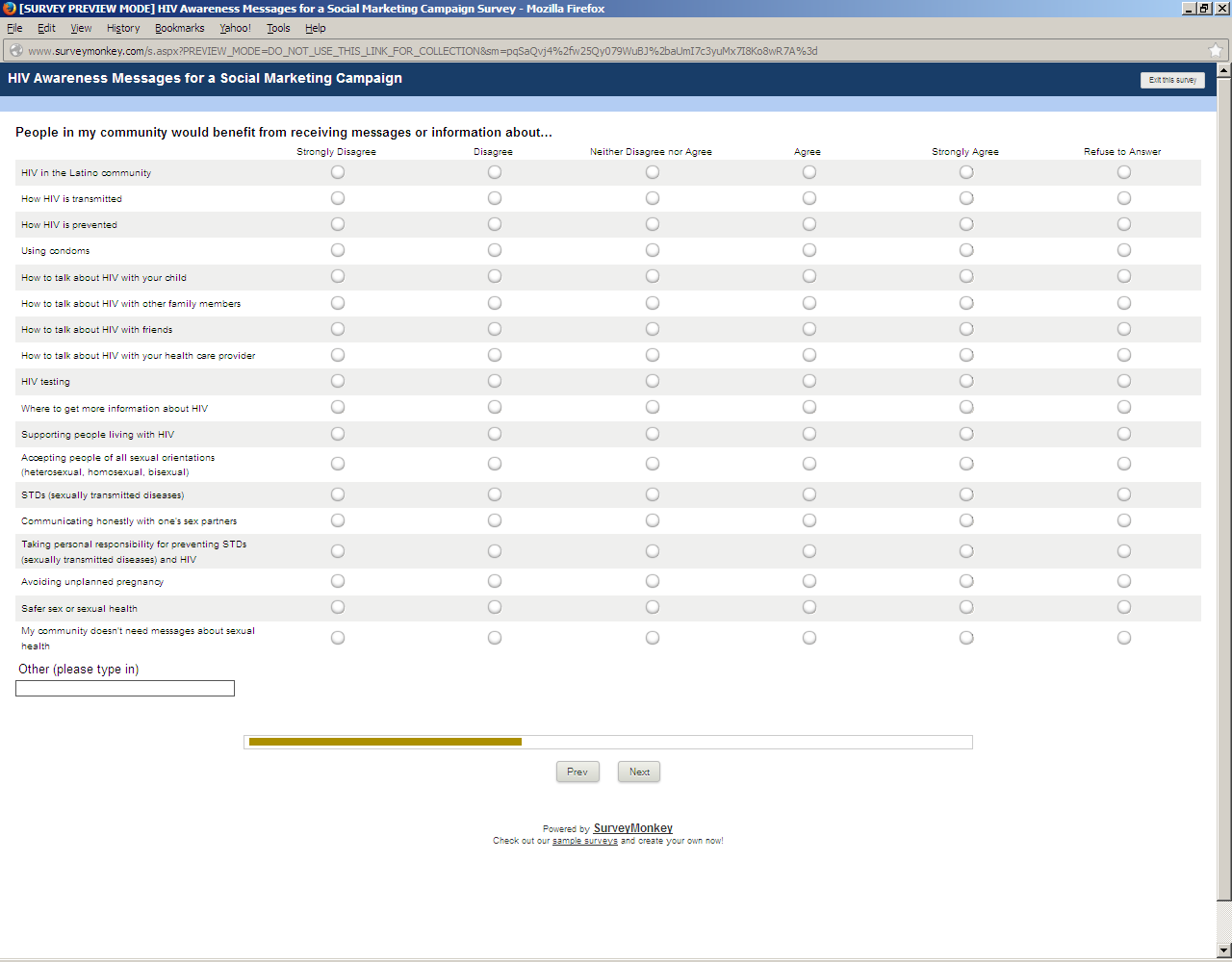Viewport: 1232px width, 962px height.
Task: Open the SurveyMonkey link in the footer
Action: (x=632, y=828)
